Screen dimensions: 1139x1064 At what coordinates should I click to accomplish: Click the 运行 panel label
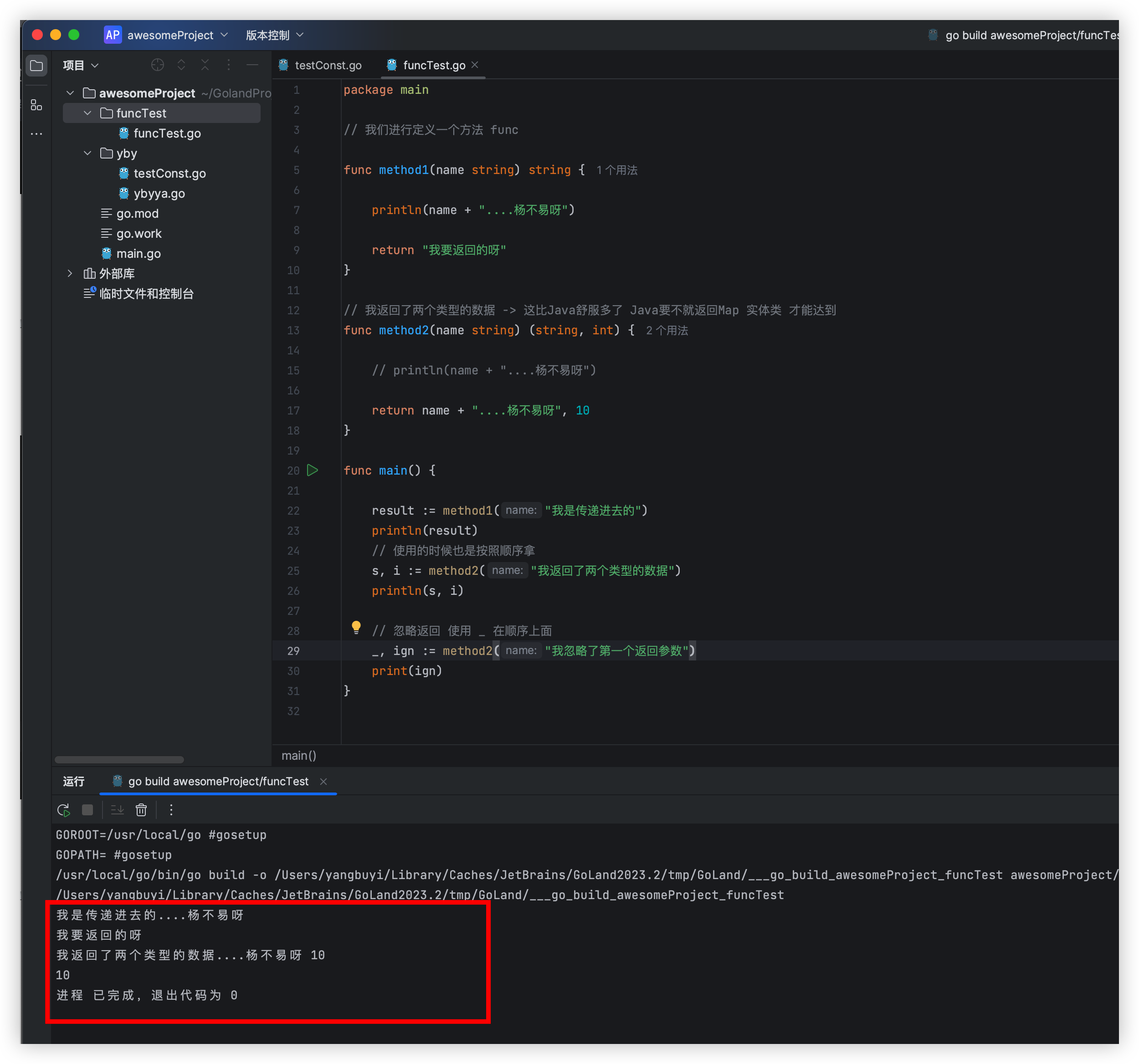pos(73,782)
